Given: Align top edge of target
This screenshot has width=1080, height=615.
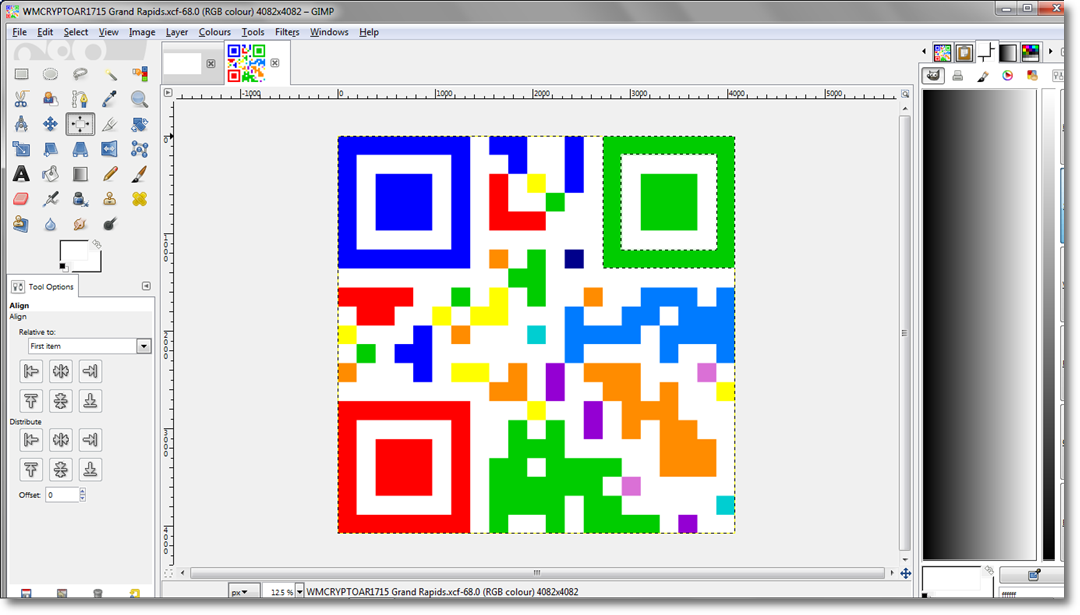Looking at the screenshot, I should coord(31,401).
